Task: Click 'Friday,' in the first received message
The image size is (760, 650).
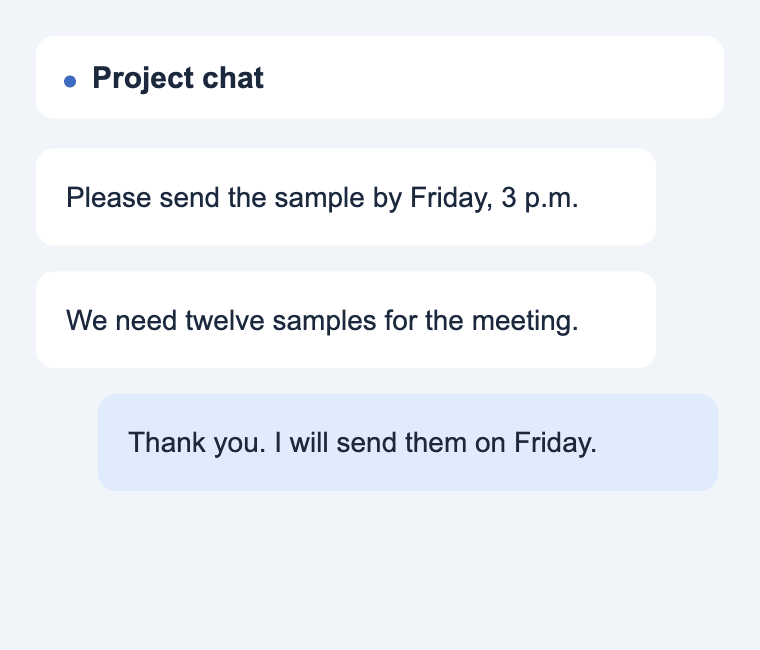Action: click(451, 198)
